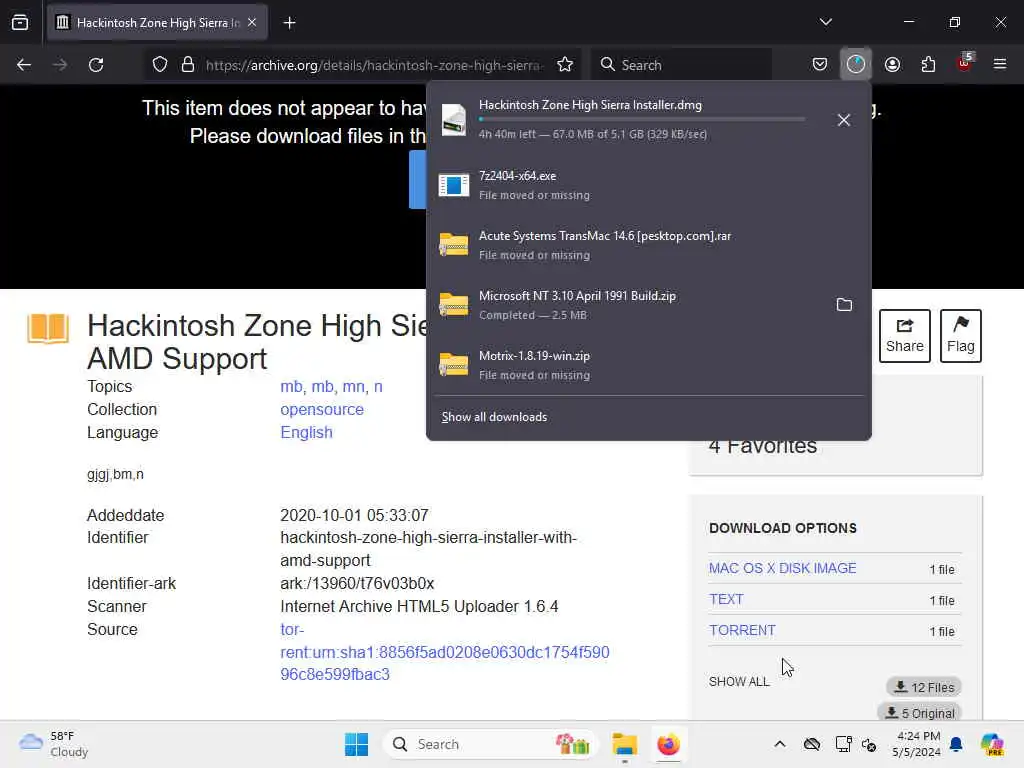Open File Explorer from the taskbar
The width and height of the screenshot is (1024, 768).
point(624,744)
